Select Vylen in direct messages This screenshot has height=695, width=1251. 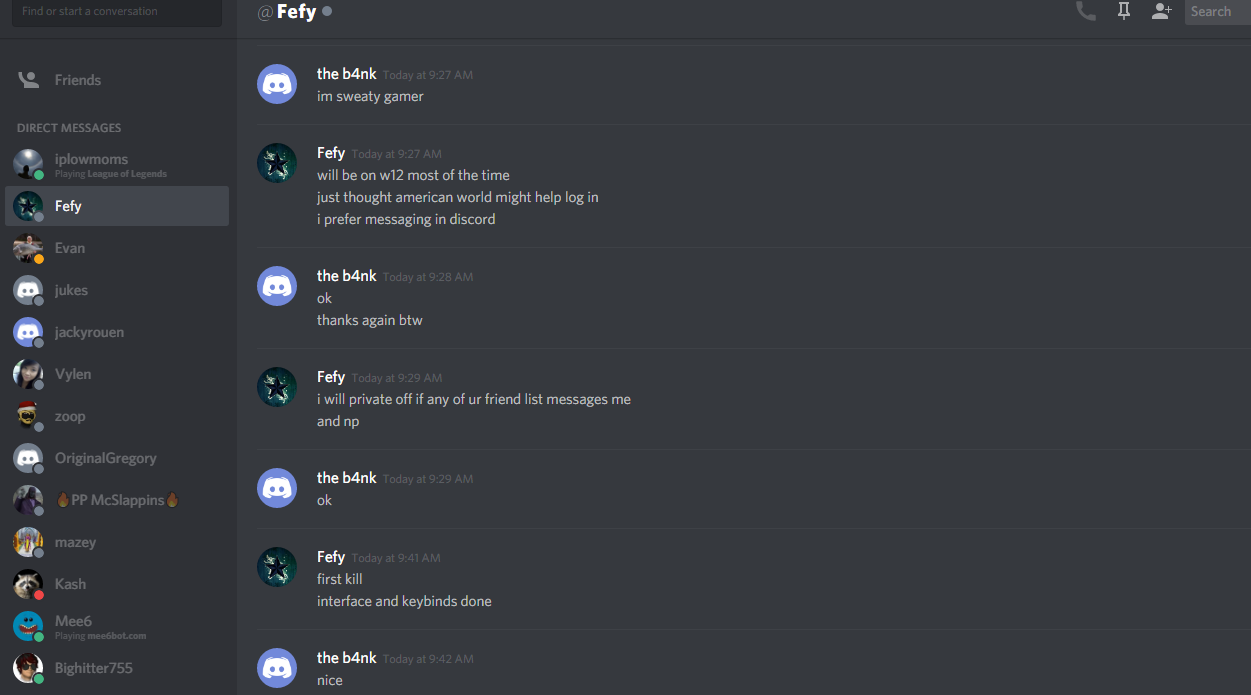point(117,374)
